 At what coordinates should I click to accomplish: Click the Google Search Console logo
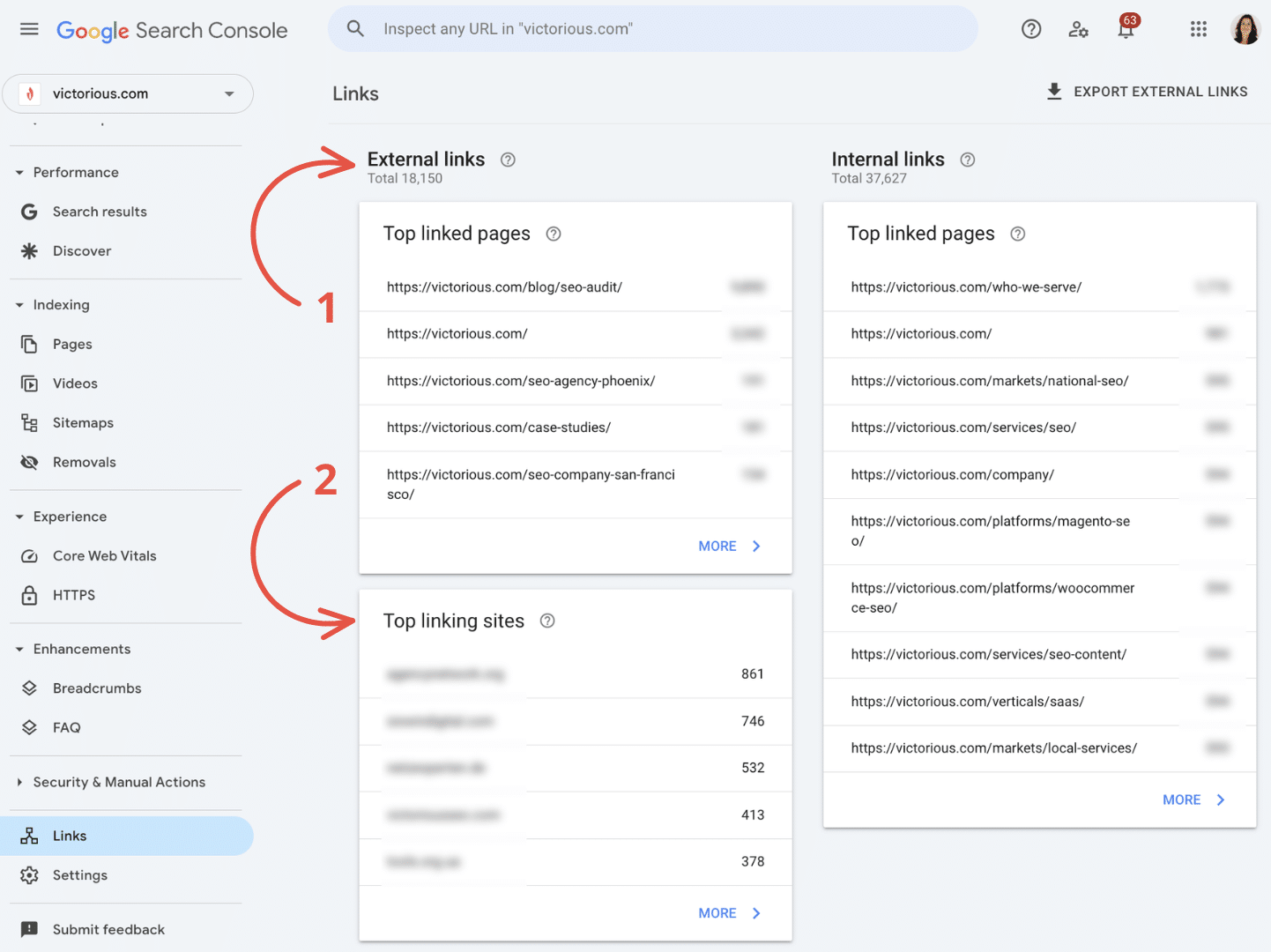coord(172,31)
